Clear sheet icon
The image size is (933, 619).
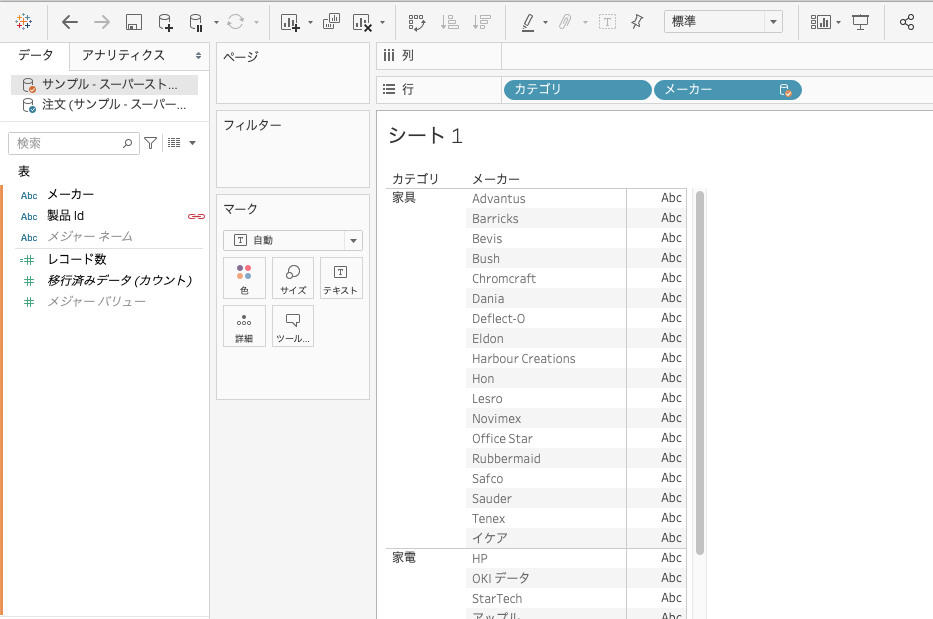pos(362,22)
